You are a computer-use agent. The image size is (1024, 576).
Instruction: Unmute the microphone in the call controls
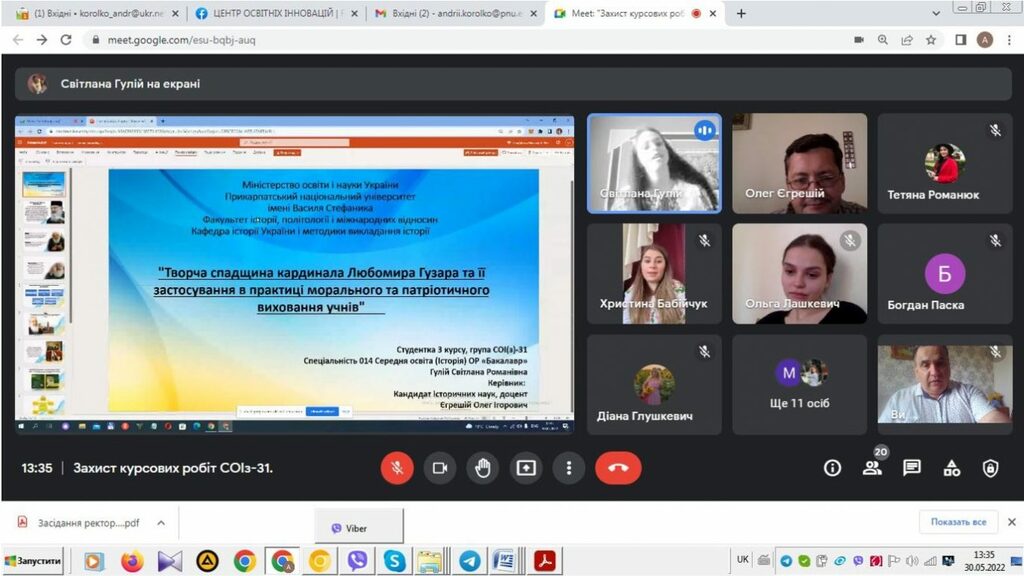click(397, 468)
